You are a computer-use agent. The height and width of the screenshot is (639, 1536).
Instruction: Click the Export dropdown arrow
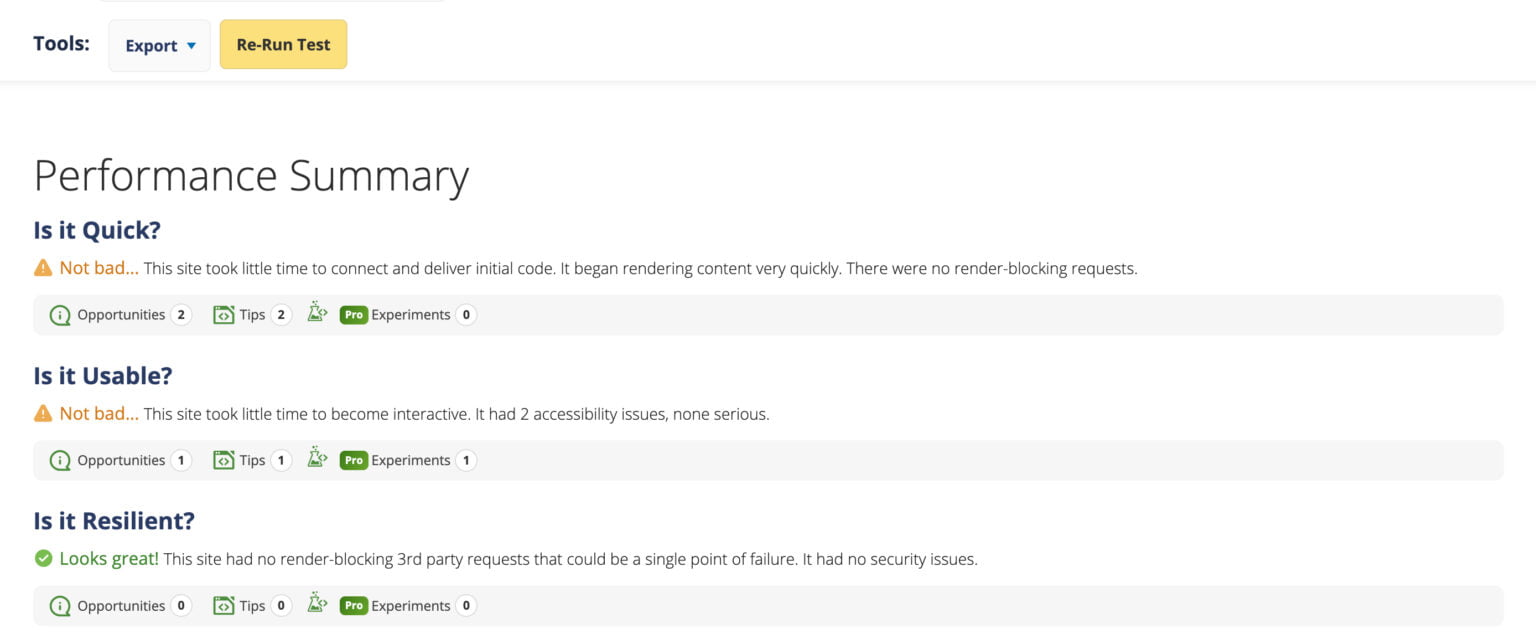point(191,46)
